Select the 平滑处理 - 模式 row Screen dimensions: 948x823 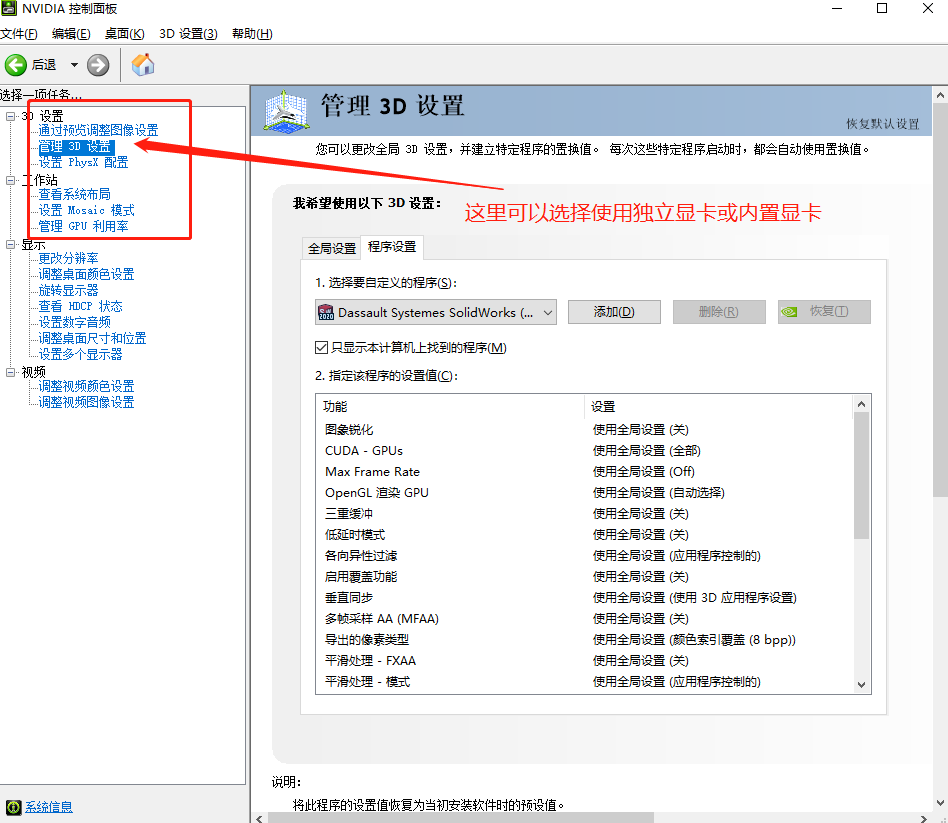(584, 681)
